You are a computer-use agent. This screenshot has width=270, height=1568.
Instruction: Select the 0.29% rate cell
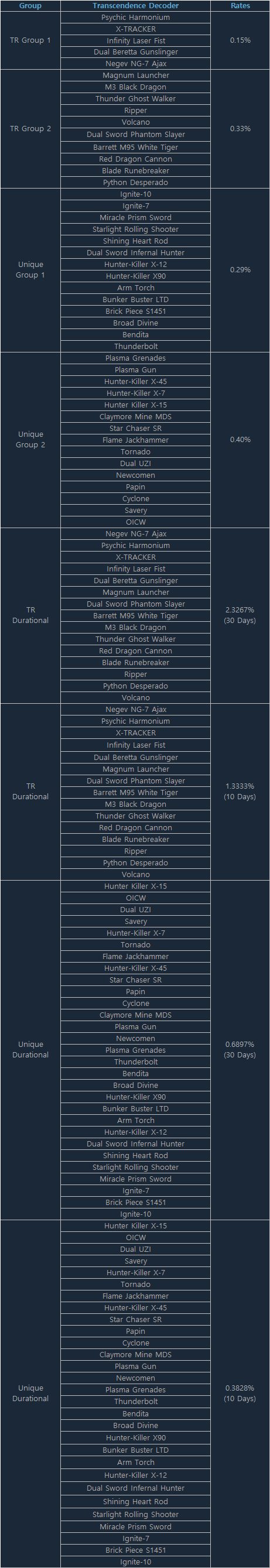pyautogui.click(x=240, y=270)
